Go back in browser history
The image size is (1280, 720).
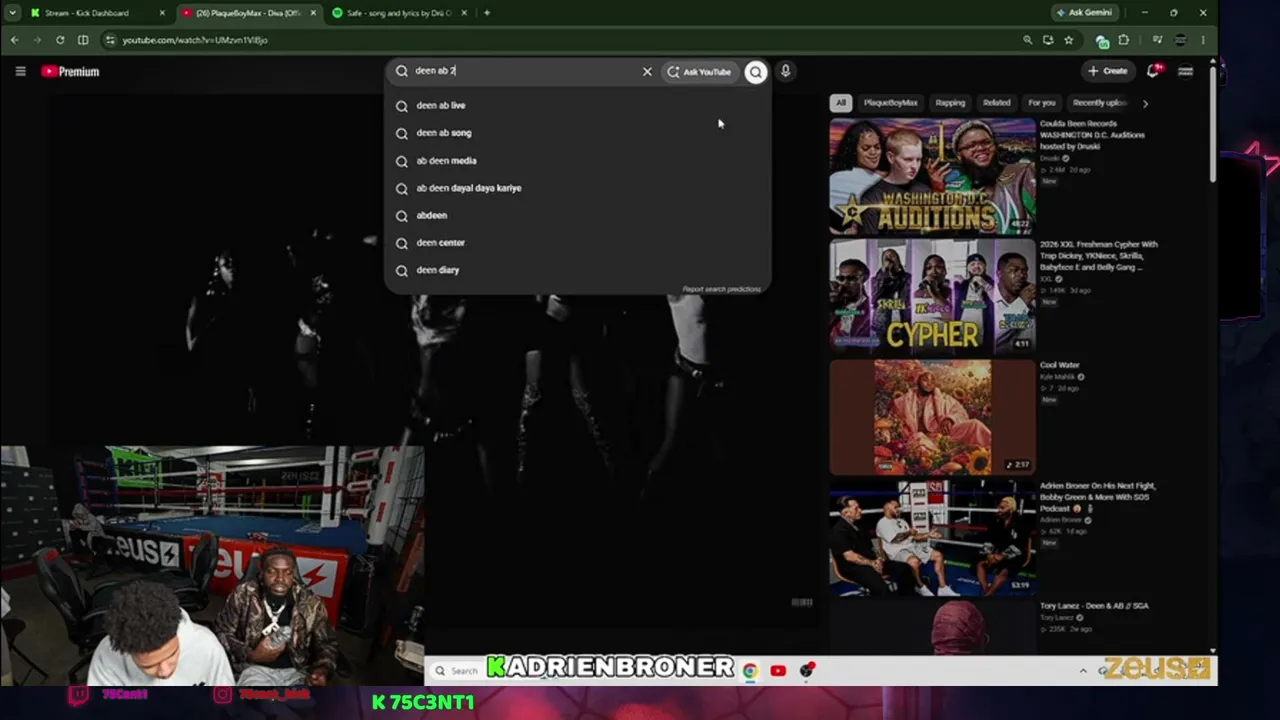click(14, 40)
